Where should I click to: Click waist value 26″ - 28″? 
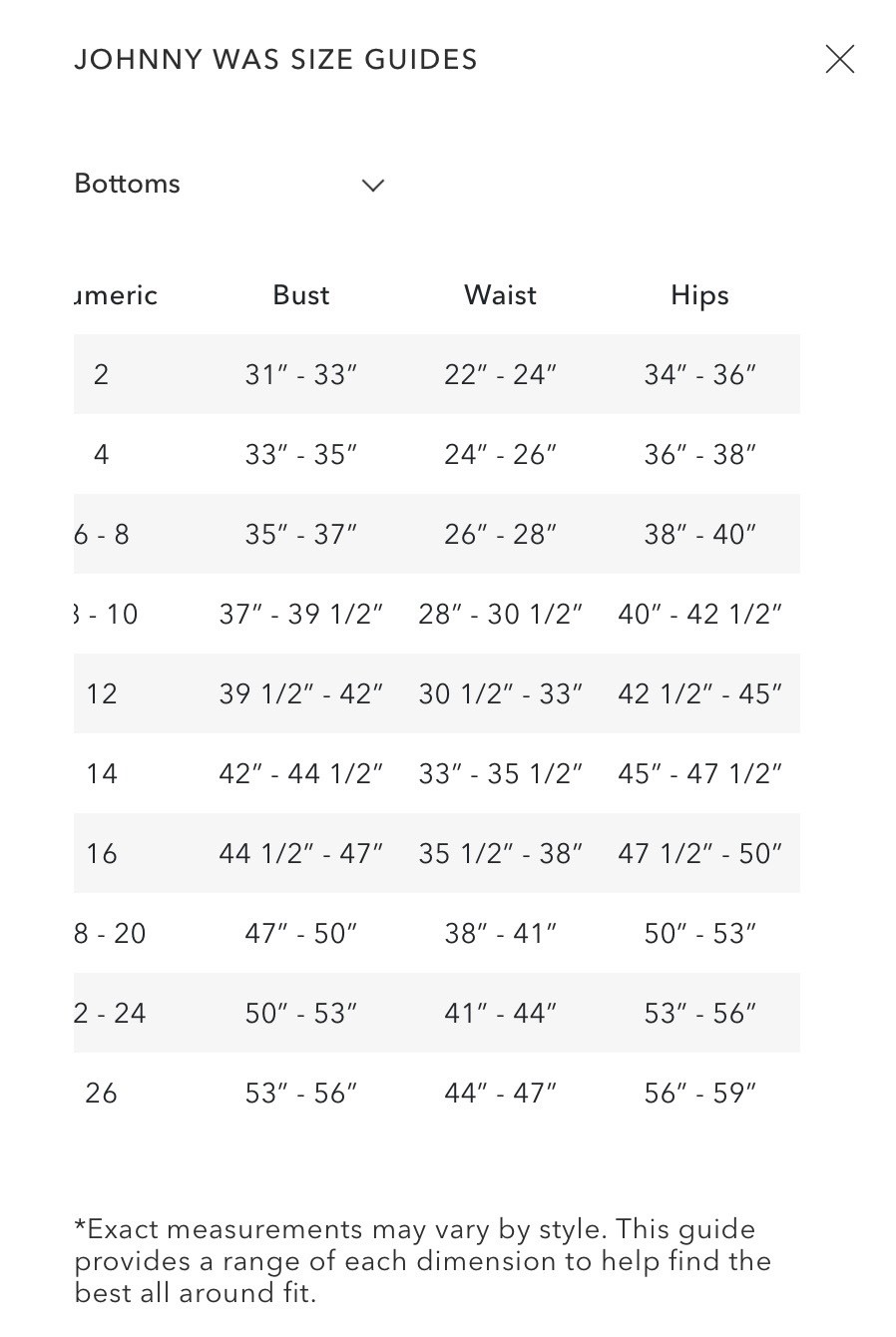coord(500,535)
